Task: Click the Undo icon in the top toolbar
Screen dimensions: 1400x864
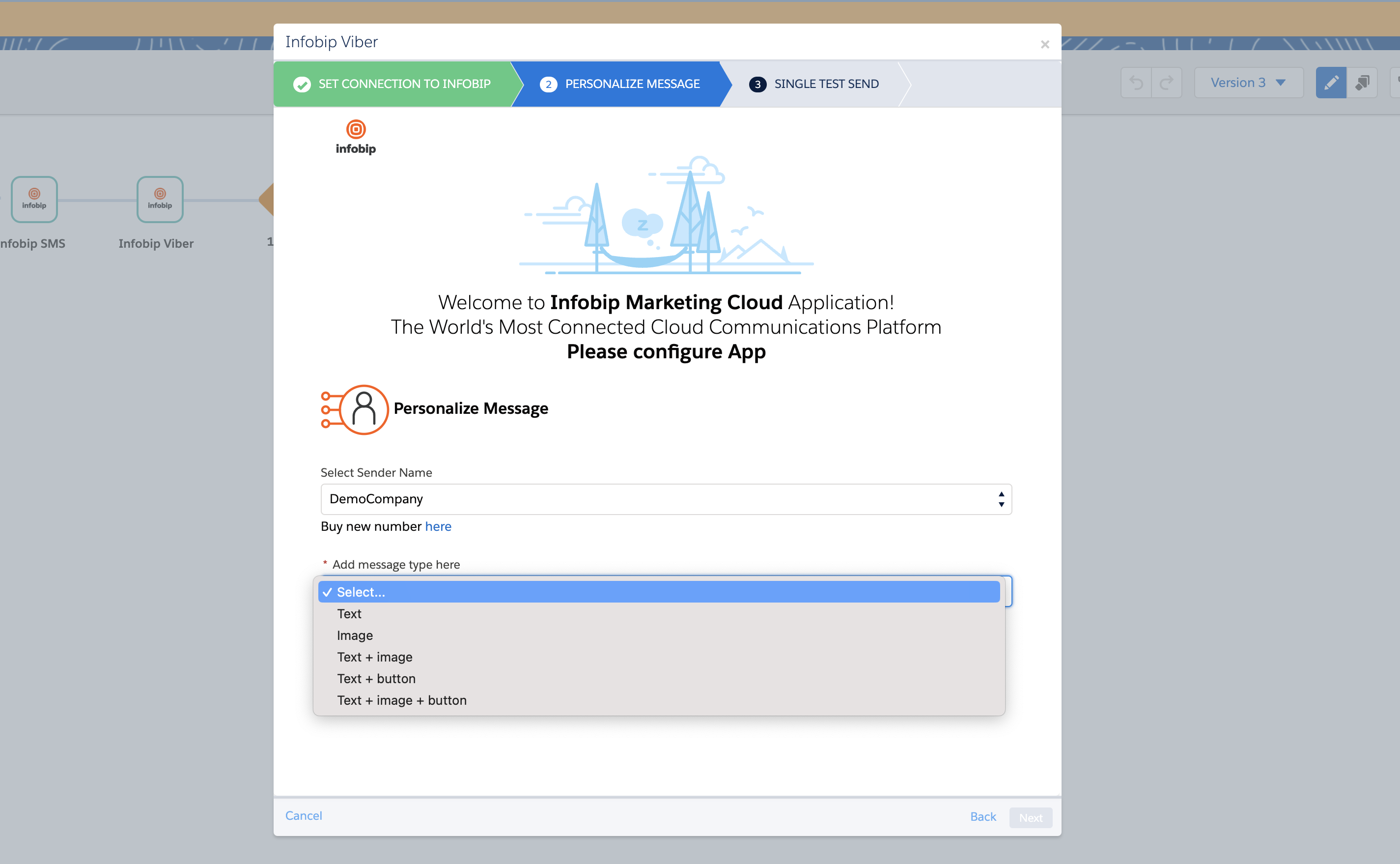Action: 1136,82
